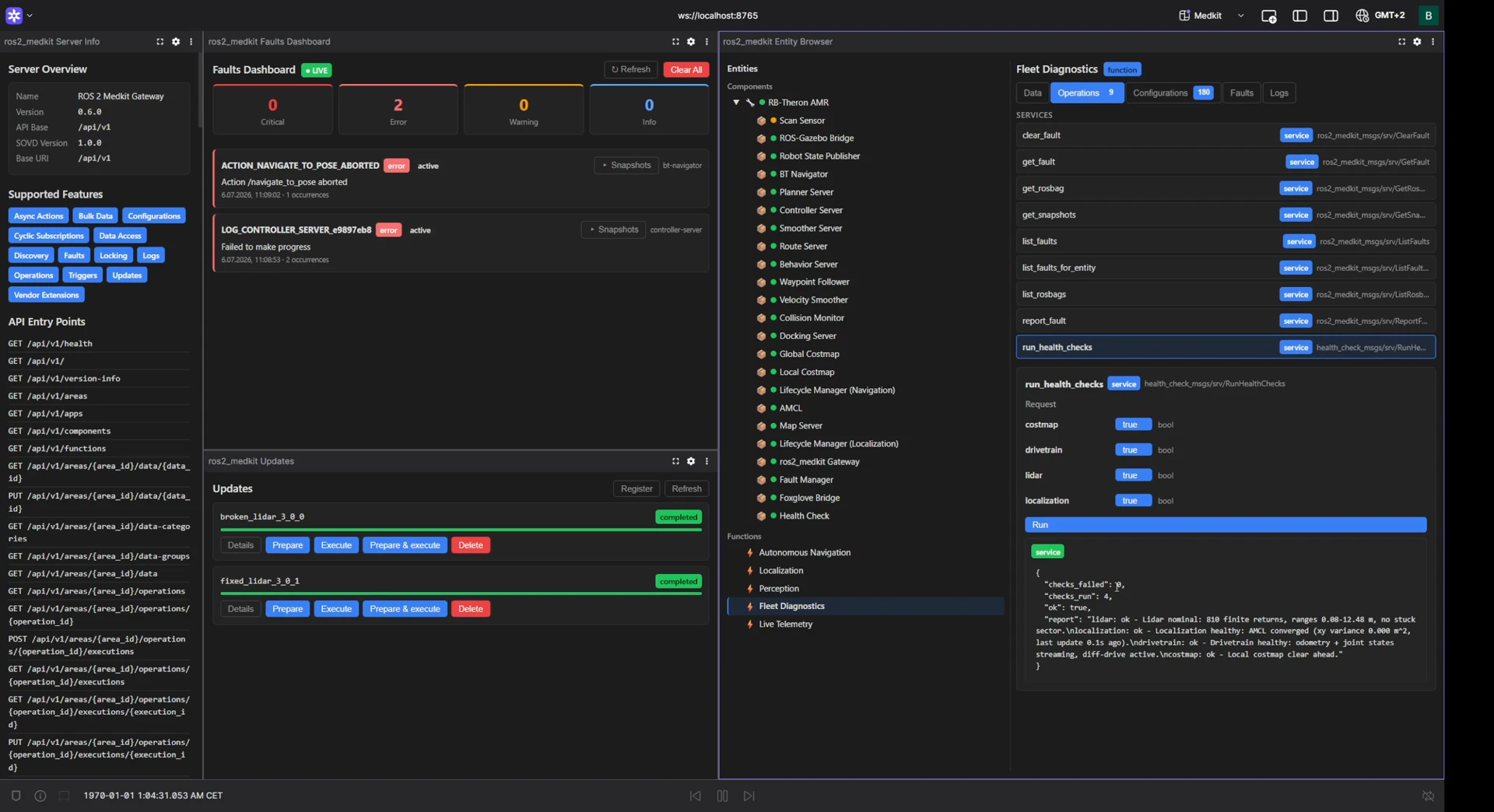Click Register in Updates panel
This screenshot has height=812, width=1494.
tap(637, 489)
